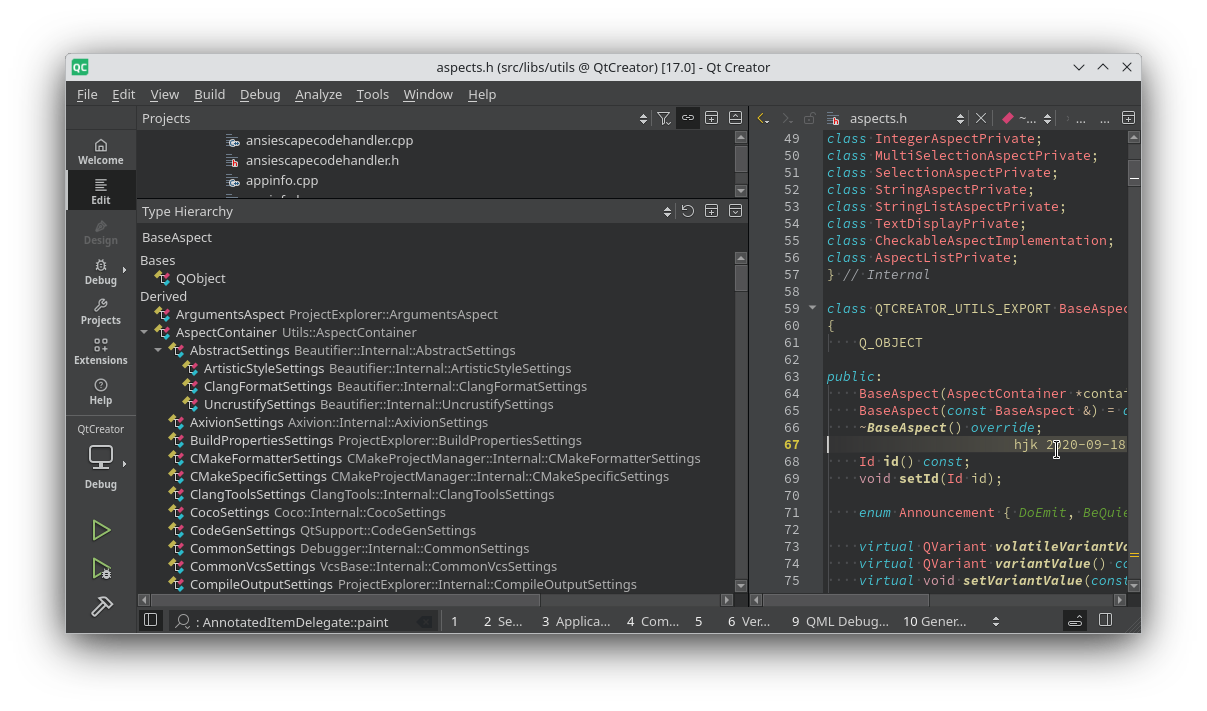Open the progress details button in status bar
The image size is (1207, 711).
coord(1075,621)
